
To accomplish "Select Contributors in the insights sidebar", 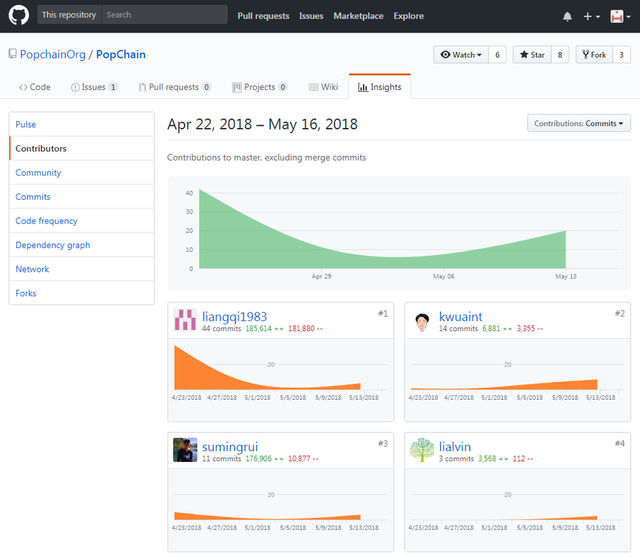I will coord(82,149).
